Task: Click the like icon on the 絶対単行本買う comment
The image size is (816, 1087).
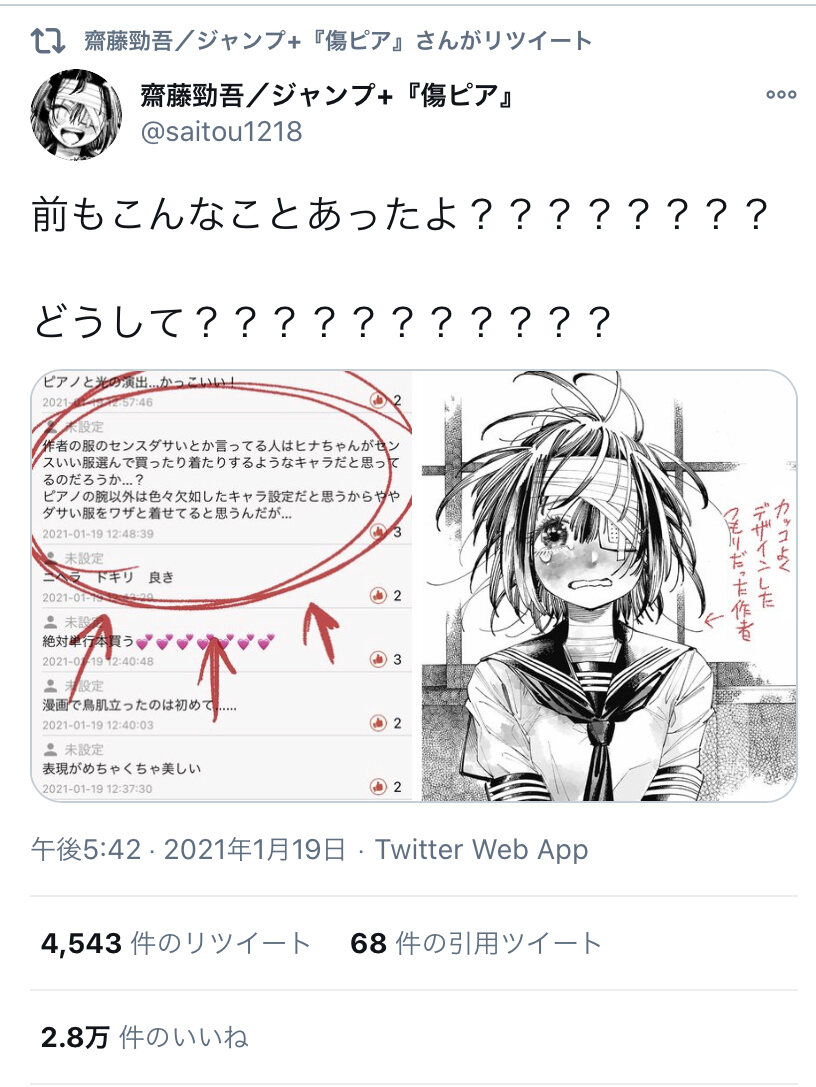Action: coord(378,659)
